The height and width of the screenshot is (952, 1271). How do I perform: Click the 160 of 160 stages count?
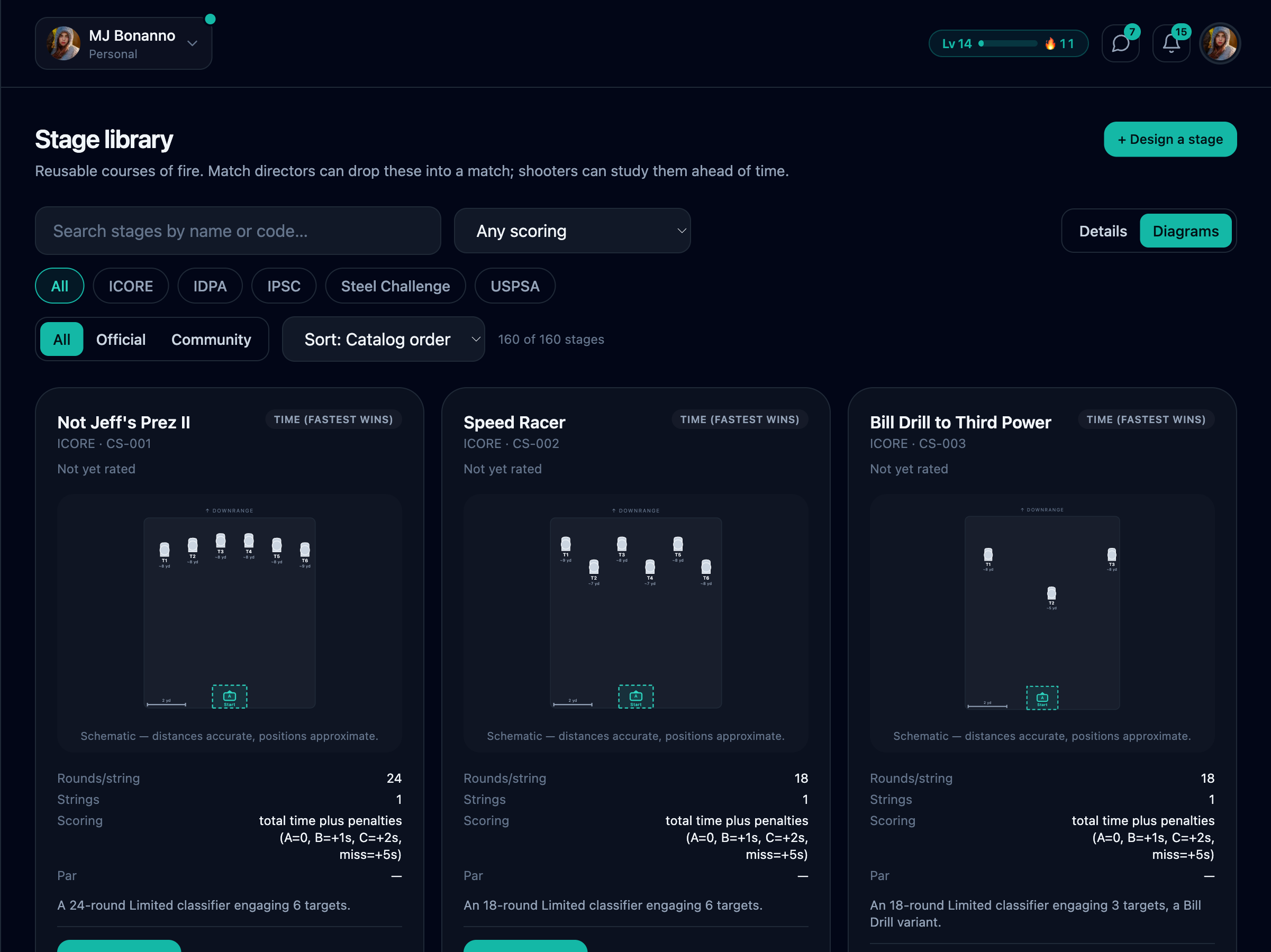click(550, 340)
